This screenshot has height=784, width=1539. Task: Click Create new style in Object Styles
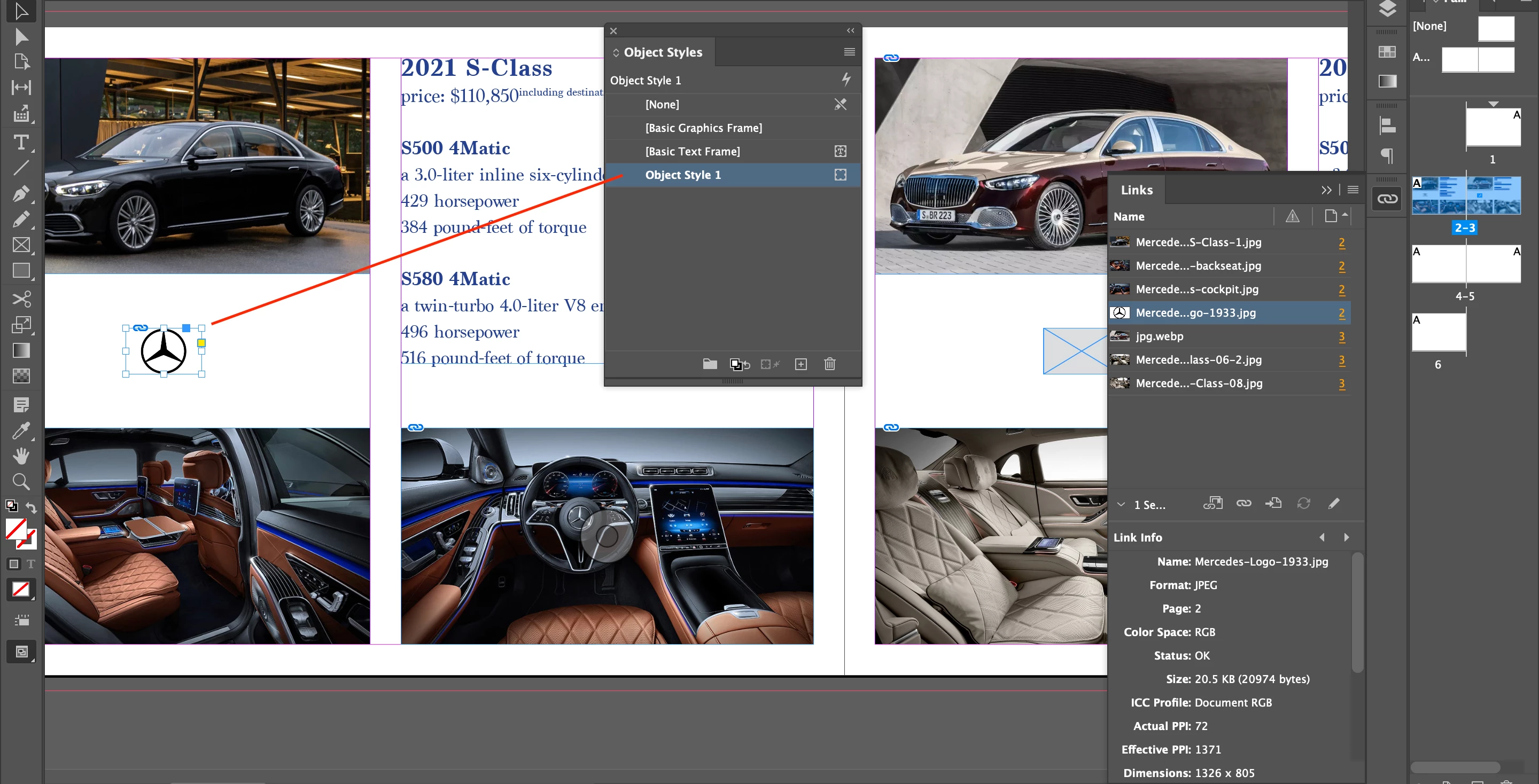tap(800, 364)
